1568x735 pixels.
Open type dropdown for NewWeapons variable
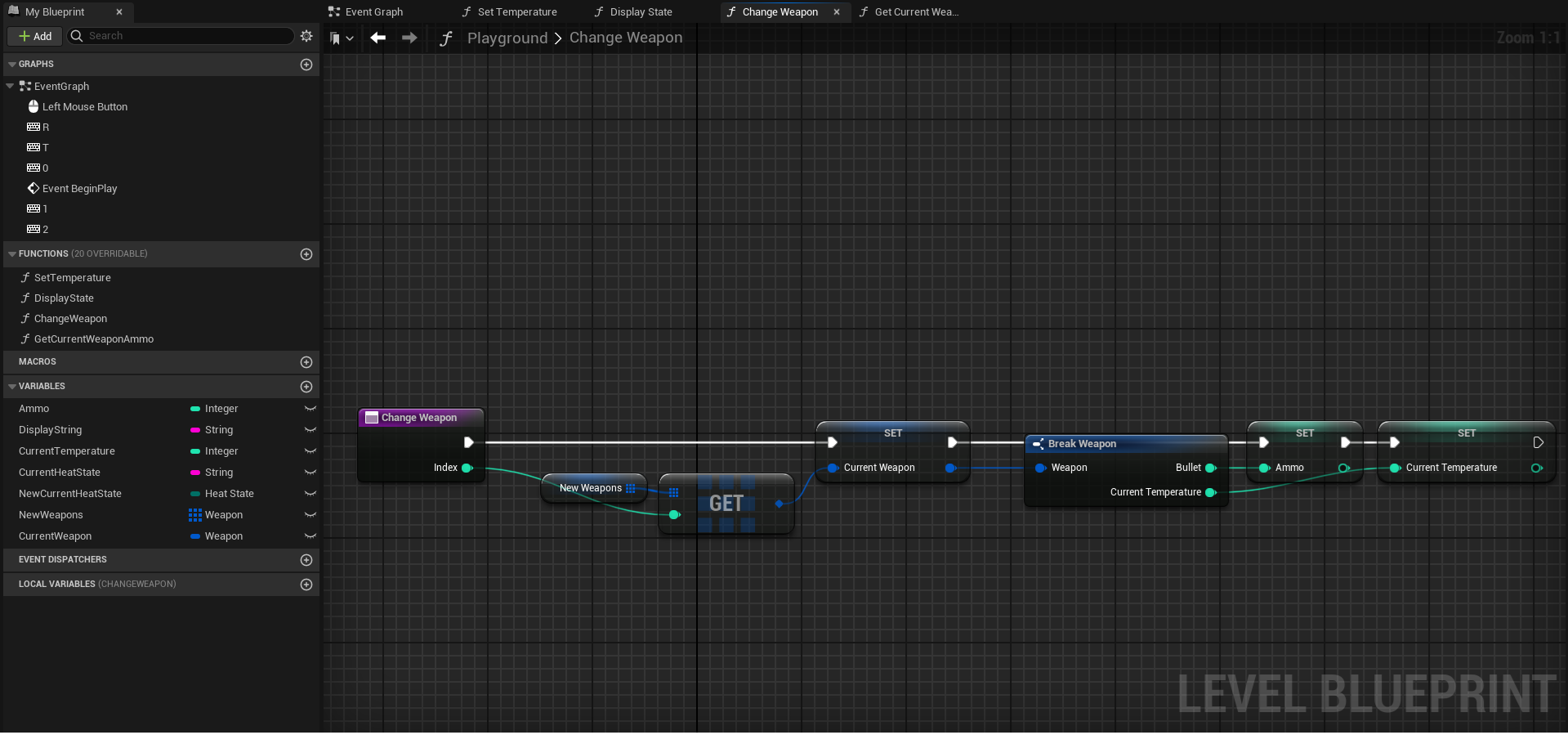click(x=216, y=515)
